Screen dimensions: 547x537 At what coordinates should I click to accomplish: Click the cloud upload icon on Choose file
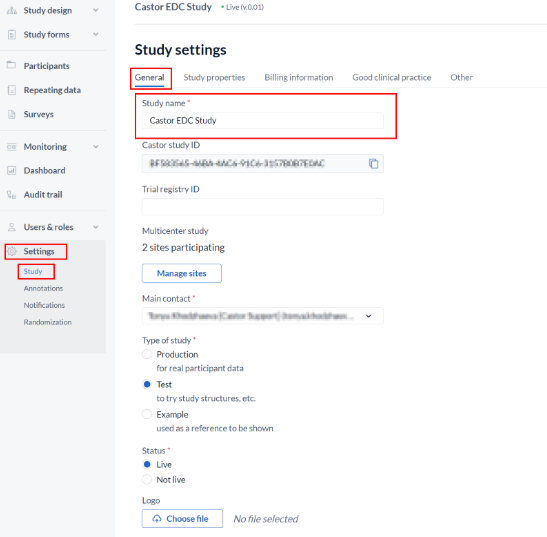click(157, 519)
